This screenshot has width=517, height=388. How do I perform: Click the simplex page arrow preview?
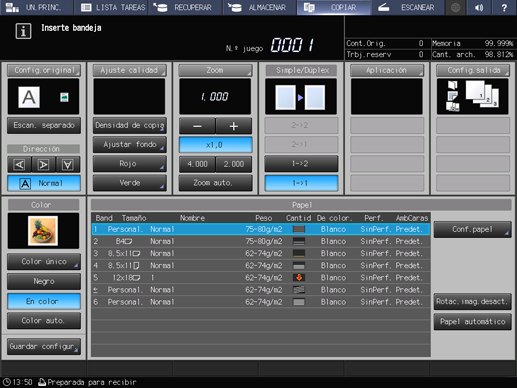coord(300,97)
